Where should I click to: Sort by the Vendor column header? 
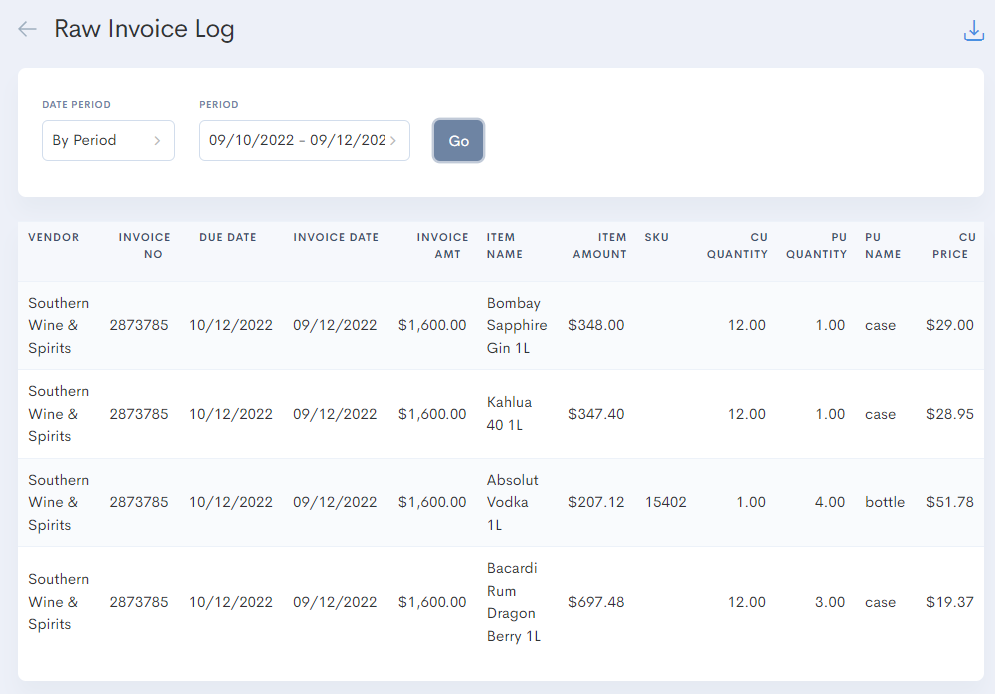pos(54,238)
